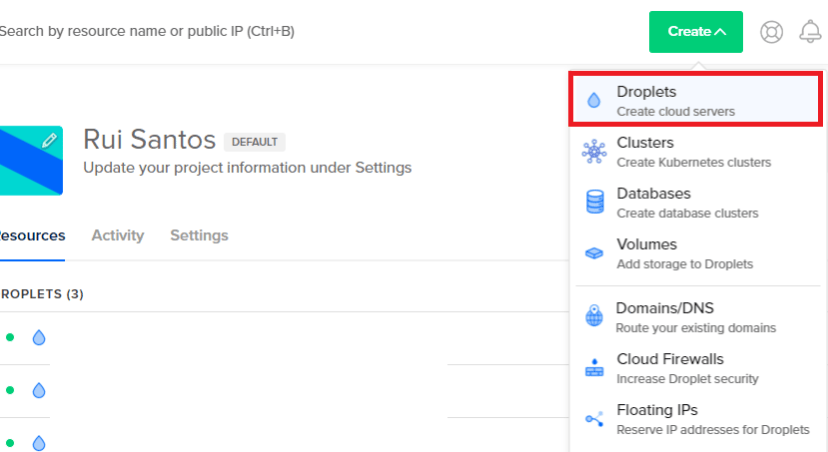
Task: Click the Floating IPs icon
Action: pyautogui.click(x=594, y=419)
